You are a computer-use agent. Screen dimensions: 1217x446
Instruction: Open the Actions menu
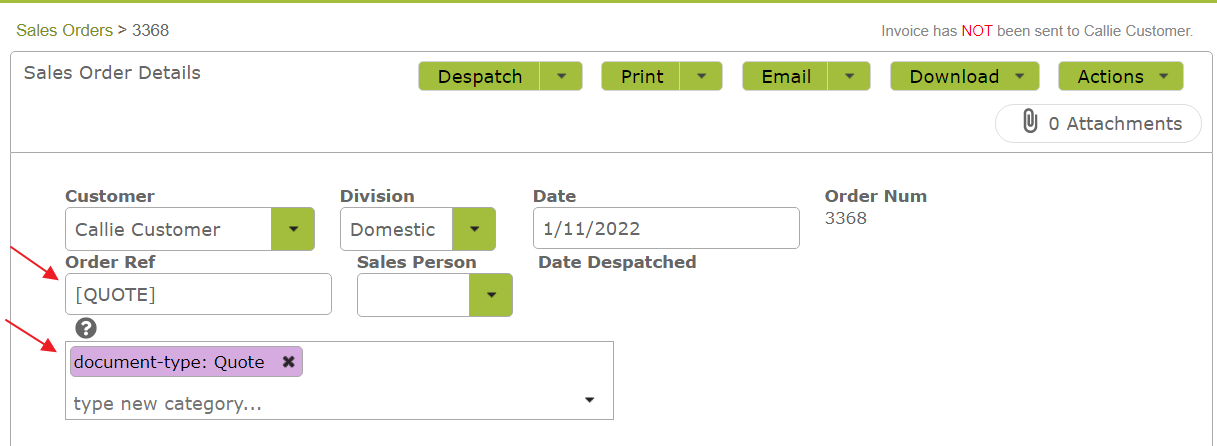click(x=1121, y=76)
